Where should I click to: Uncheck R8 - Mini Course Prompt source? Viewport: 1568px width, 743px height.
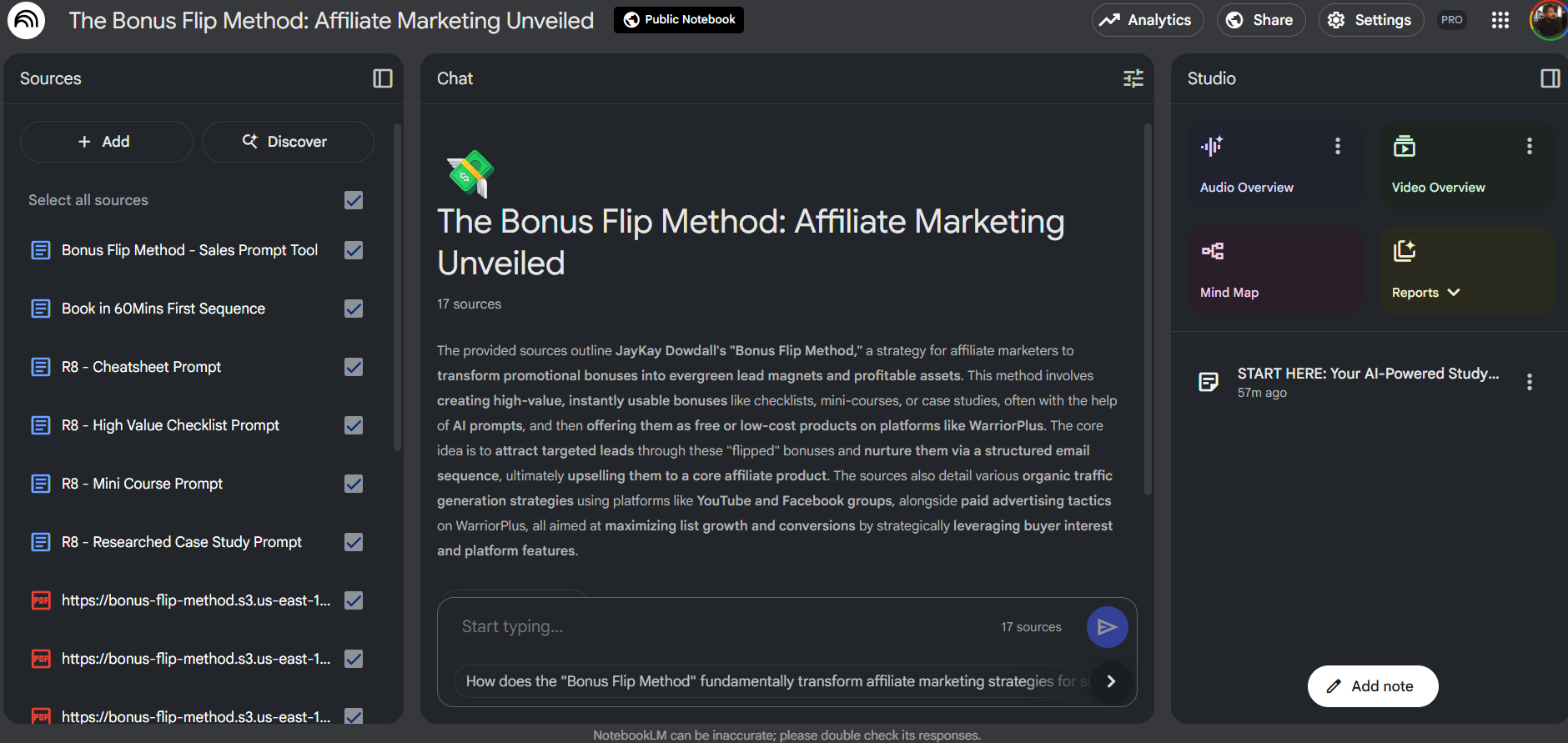pos(354,484)
